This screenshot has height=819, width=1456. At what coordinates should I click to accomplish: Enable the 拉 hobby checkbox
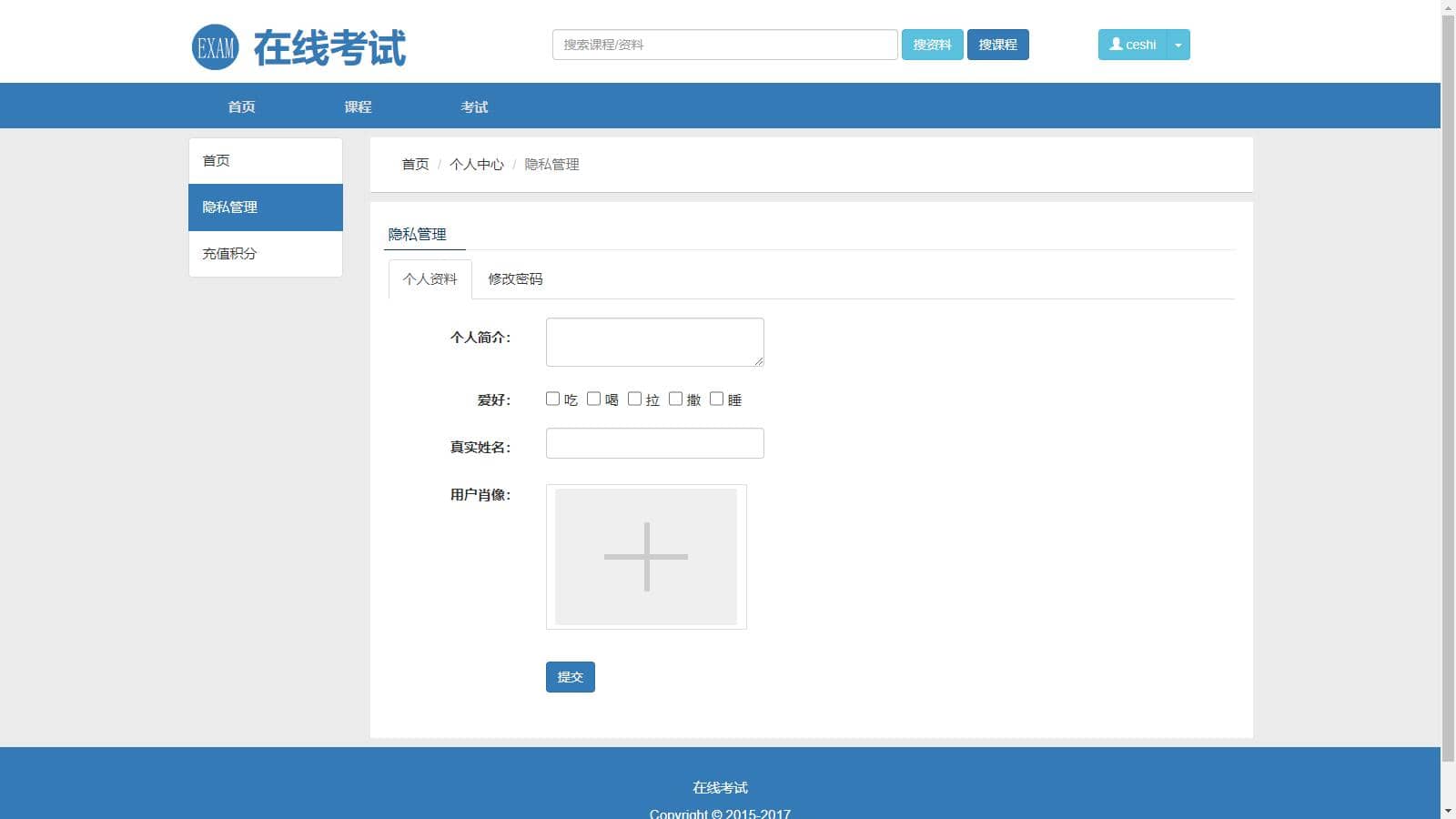[x=634, y=399]
